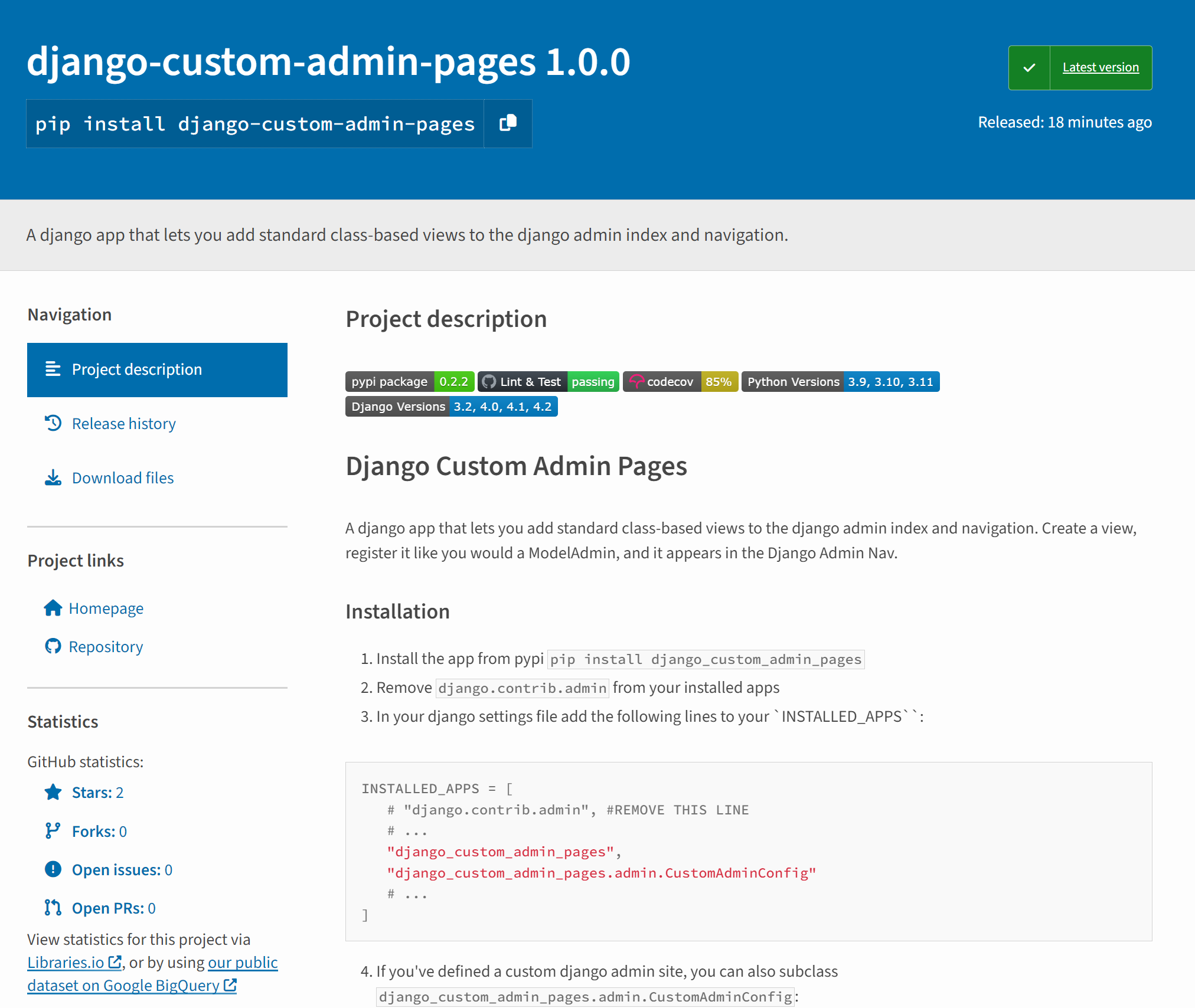The width and height of the screenshot is (1195, 1008).
Task: Click the star icon for Stars
Action: tap(53, 792)
